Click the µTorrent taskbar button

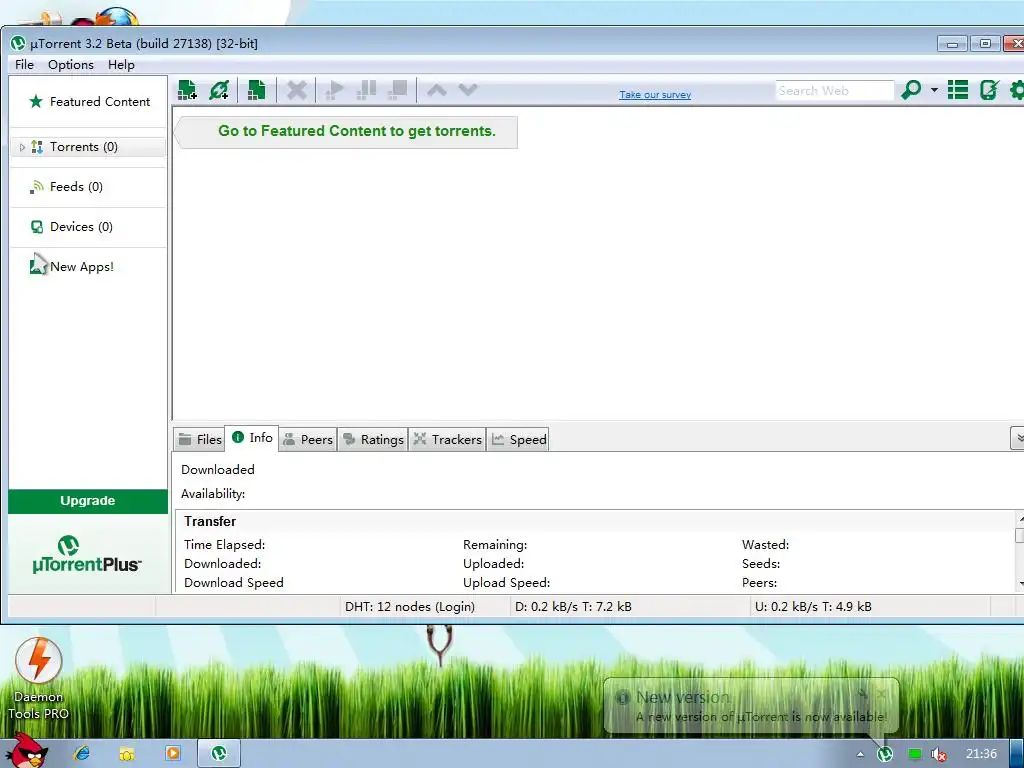tap(219, 754)
